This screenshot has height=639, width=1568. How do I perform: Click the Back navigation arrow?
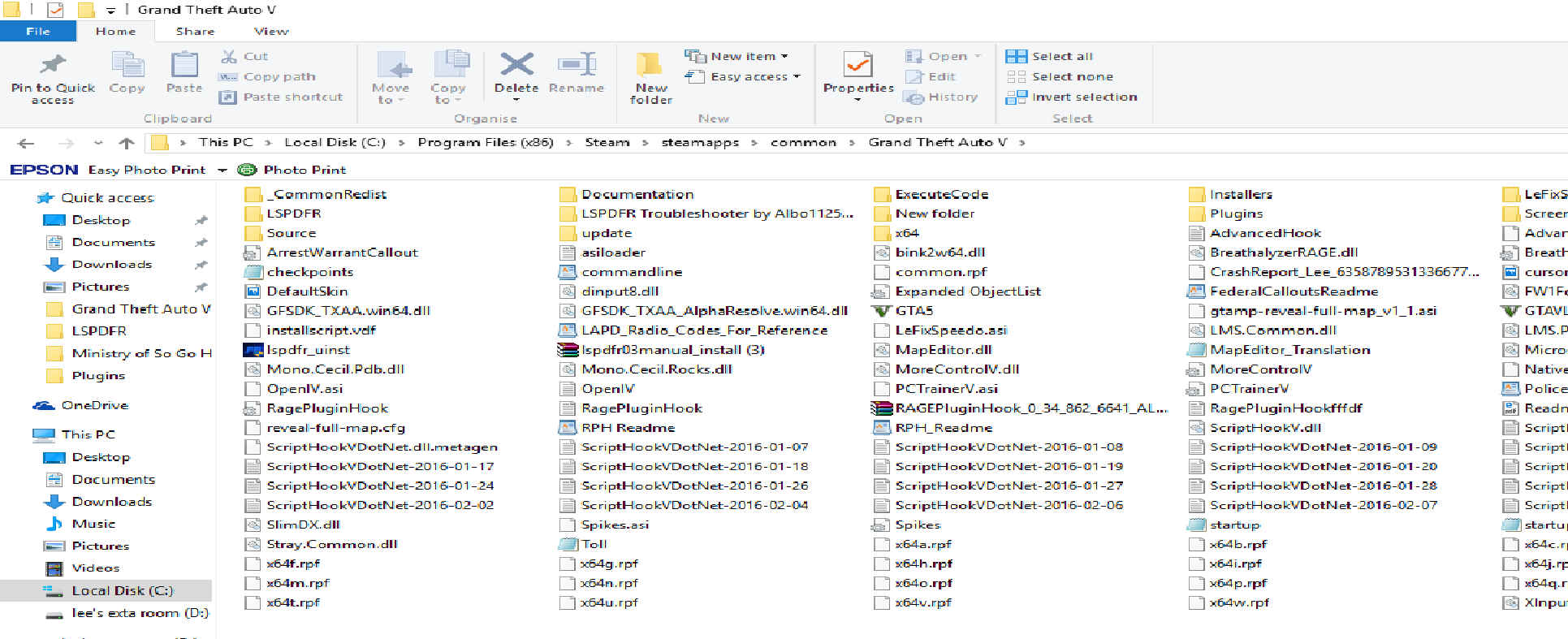(26, 143)
